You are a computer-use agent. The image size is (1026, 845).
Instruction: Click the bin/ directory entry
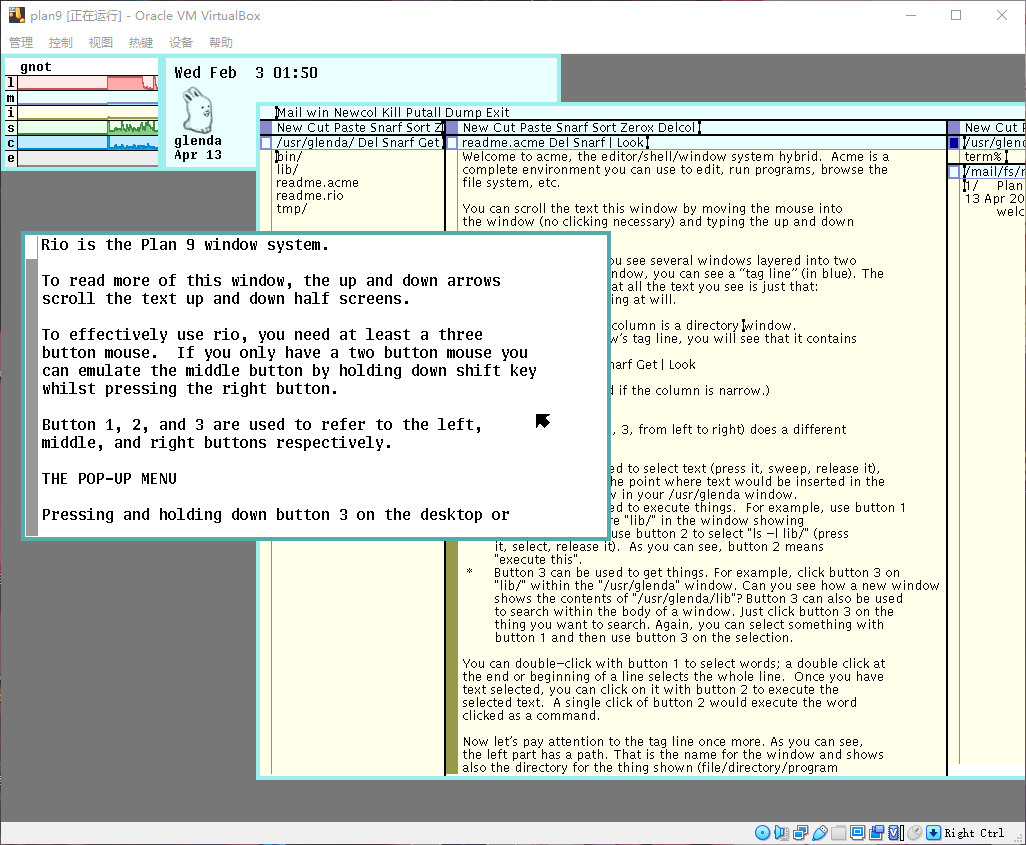point(289,156)
